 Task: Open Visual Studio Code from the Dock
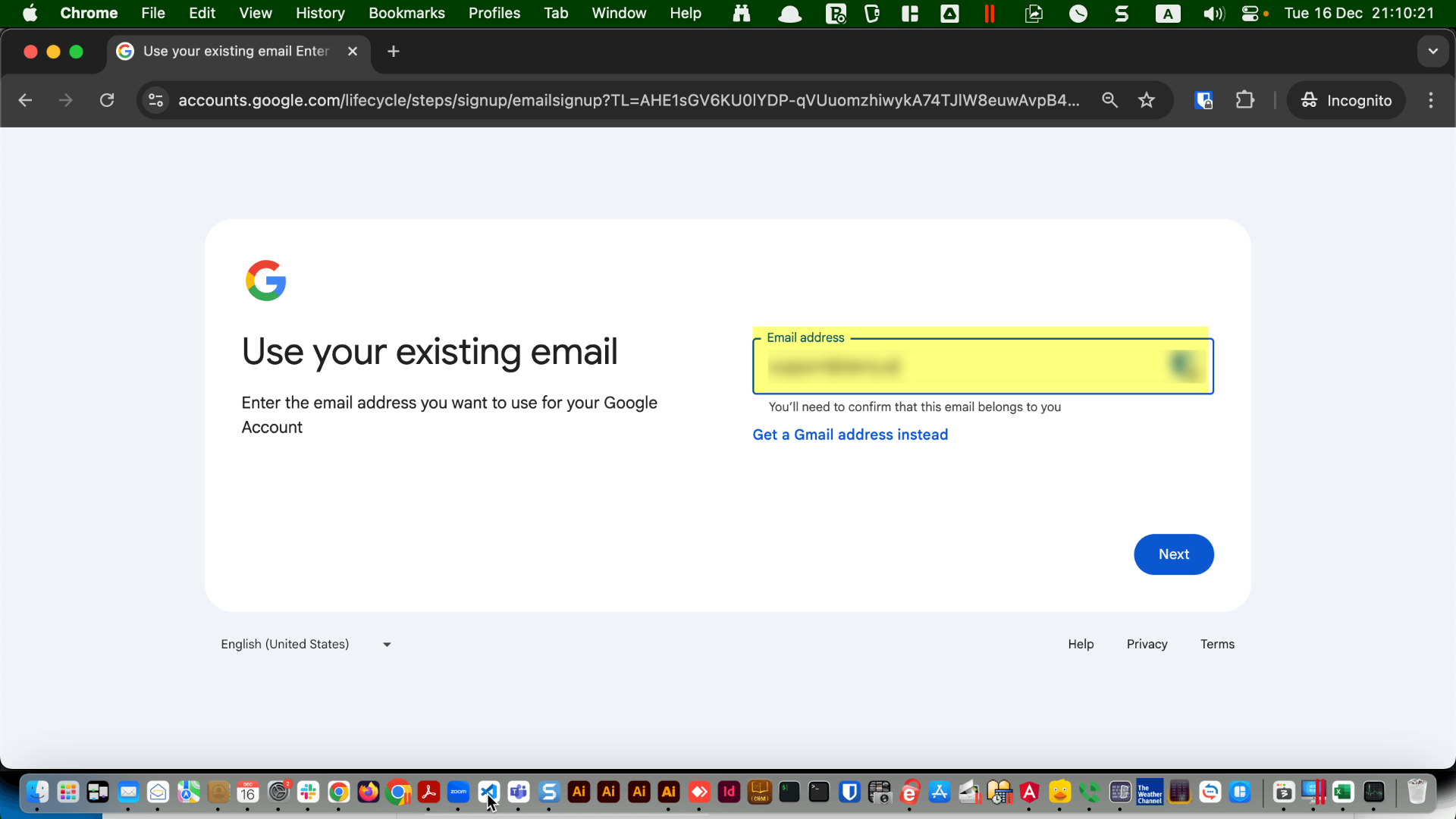coord(489,792)
